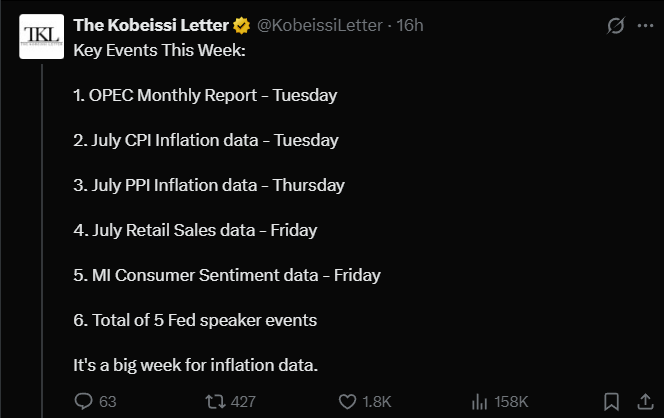Bookmark this post
The width and height of the screenshot is (664, 418).
click(x=611, y=401)
